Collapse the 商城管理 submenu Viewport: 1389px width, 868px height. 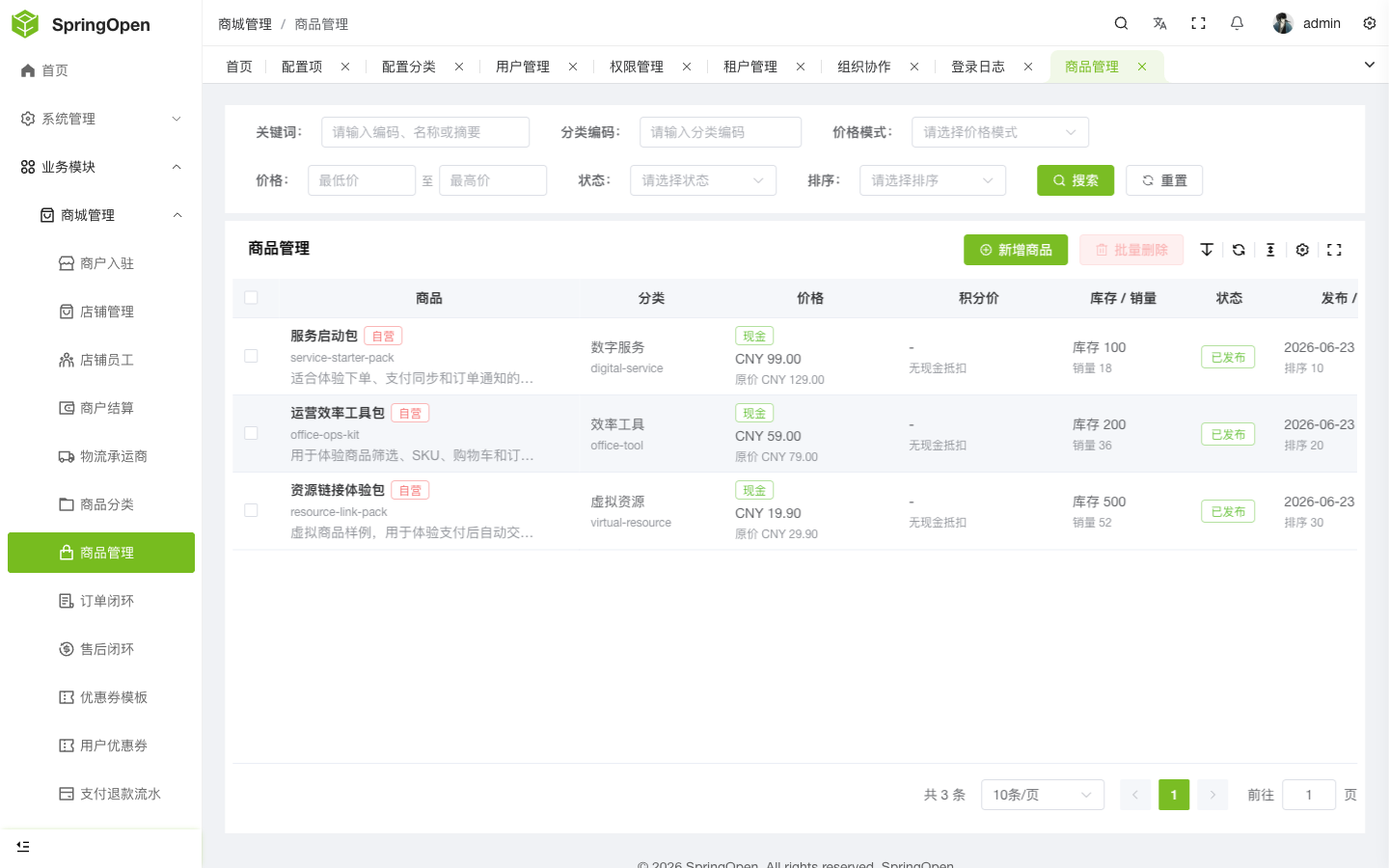click(101, 215)
